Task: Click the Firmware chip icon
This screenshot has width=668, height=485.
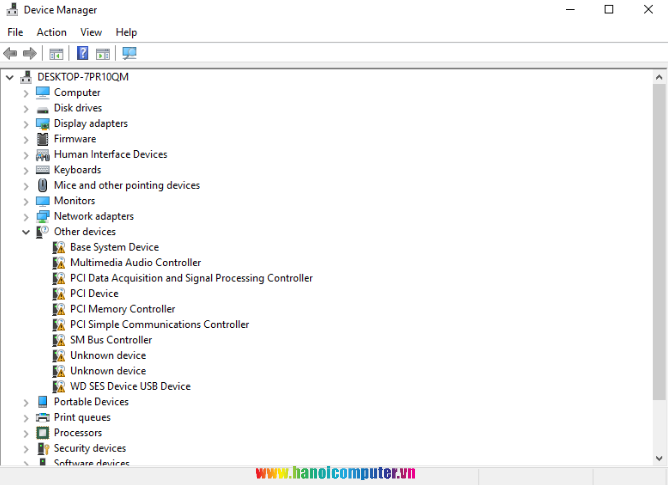Action: [43, 139]
